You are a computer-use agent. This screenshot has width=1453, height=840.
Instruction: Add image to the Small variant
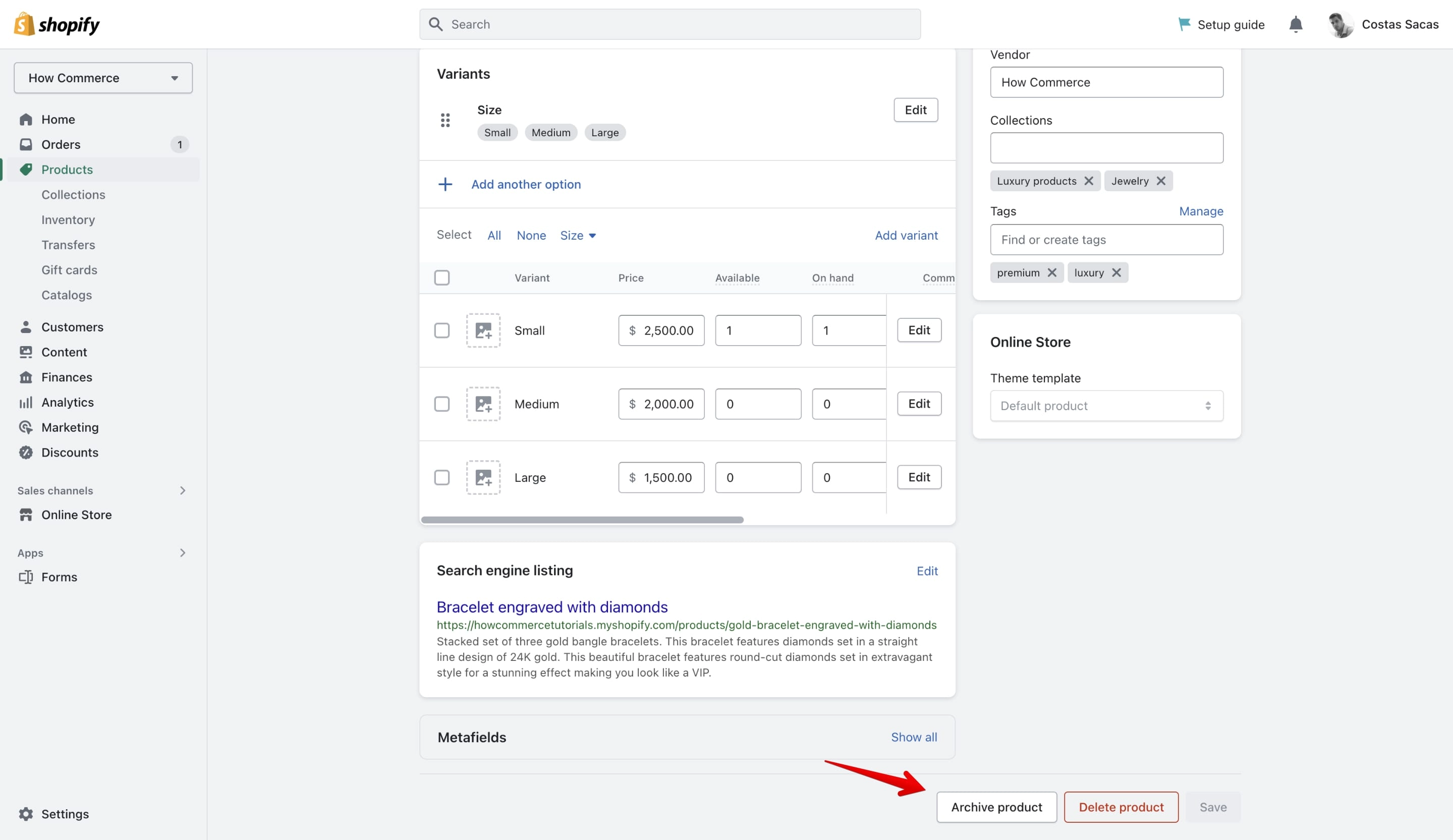pyautogui.click(x=483, y=330)
